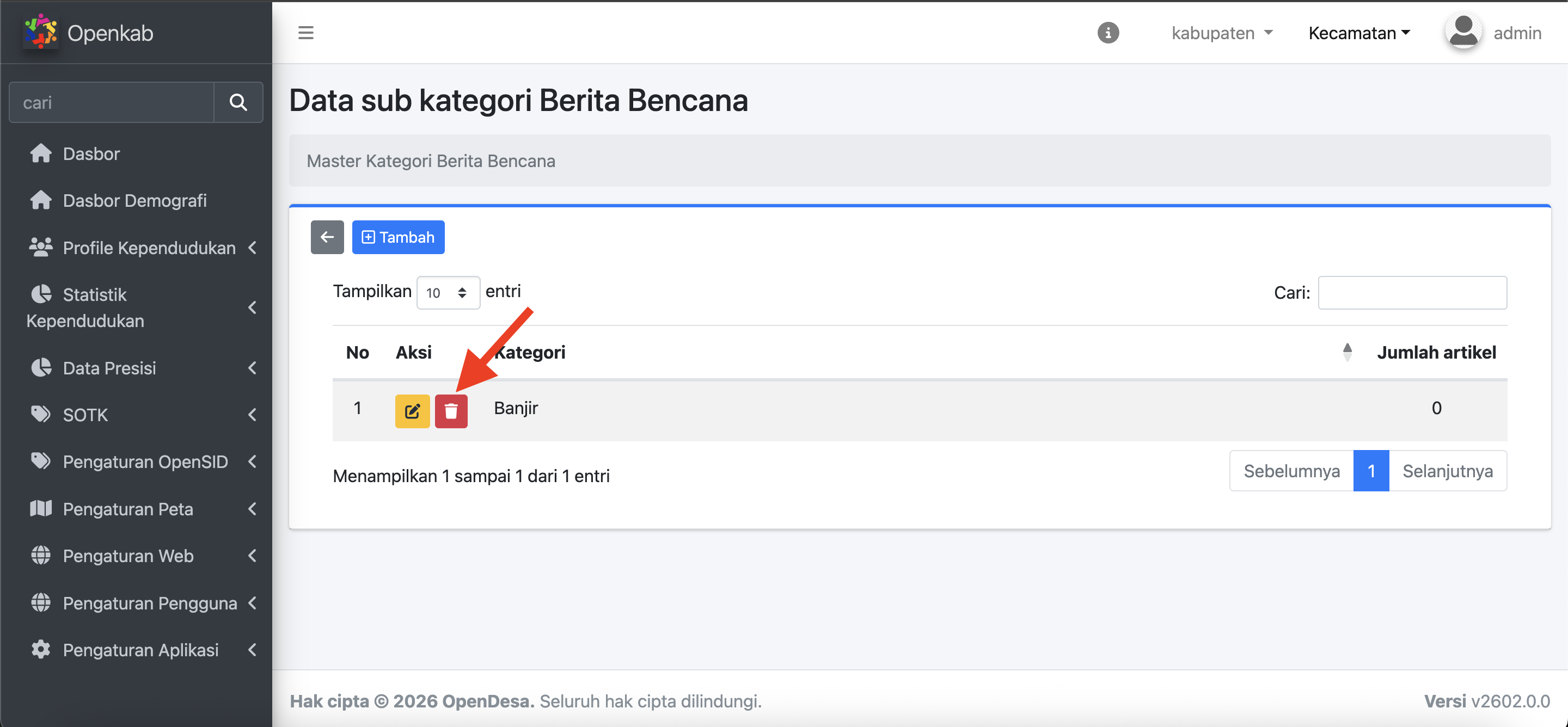This screenshot has width=1568, height=727.
Task: Open Dasbor Demografi in sidebar
Action: coord(134,201)
